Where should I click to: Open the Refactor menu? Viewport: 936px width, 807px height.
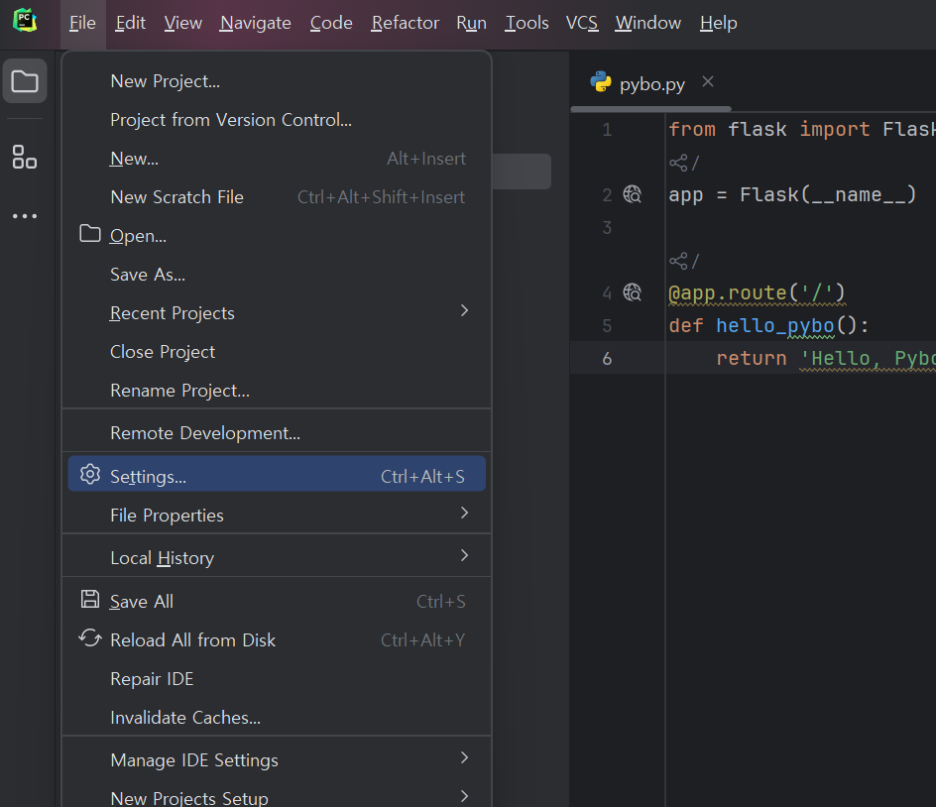[405, 23]
